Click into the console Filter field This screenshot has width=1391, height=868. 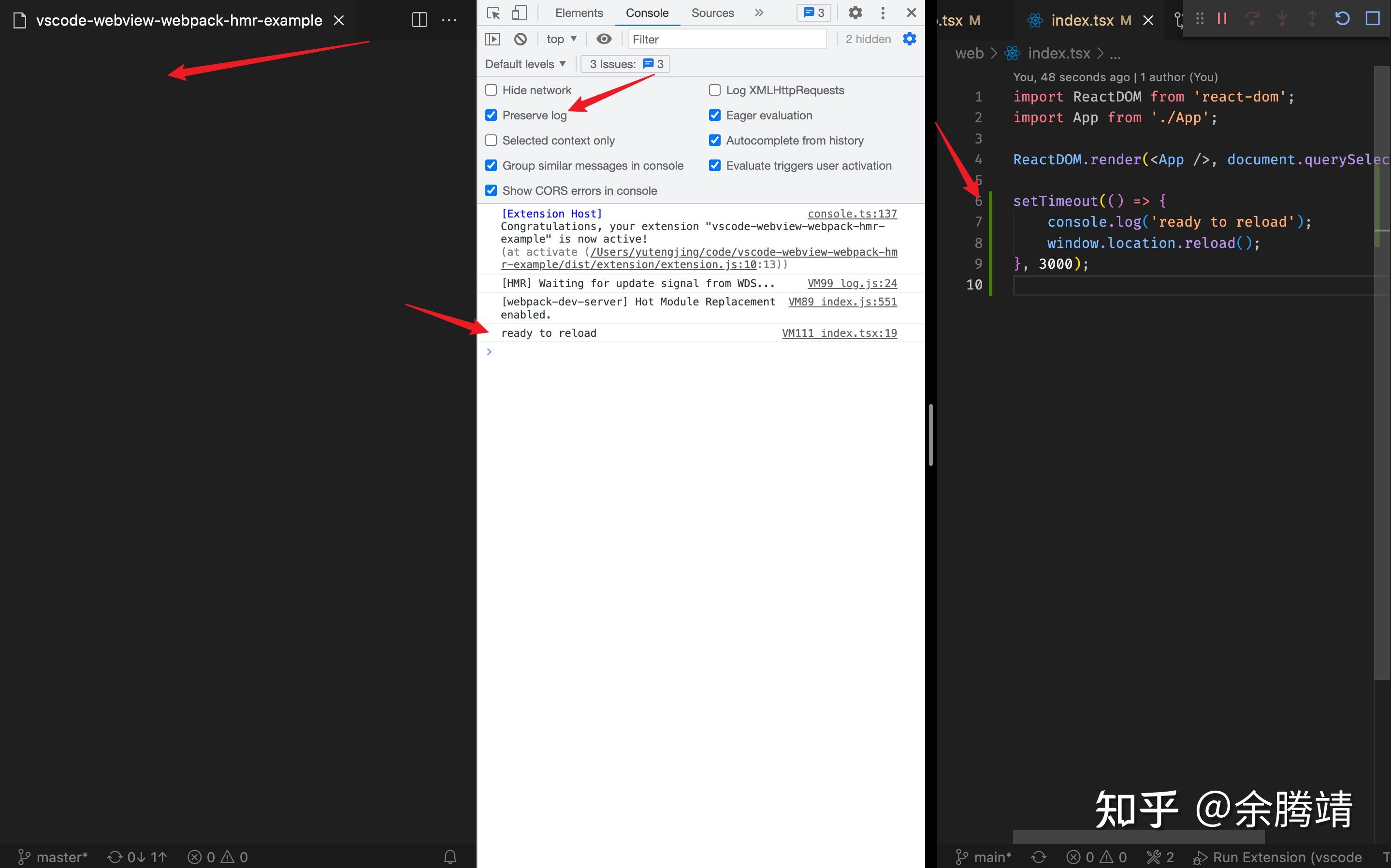pyautogui.click(x=727, y=39)
